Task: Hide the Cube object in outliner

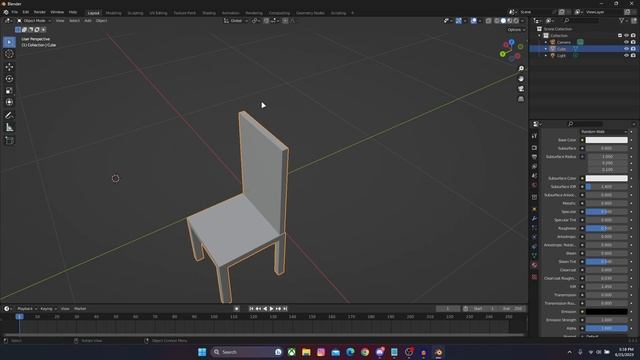Action: click(x=626, y=49)
